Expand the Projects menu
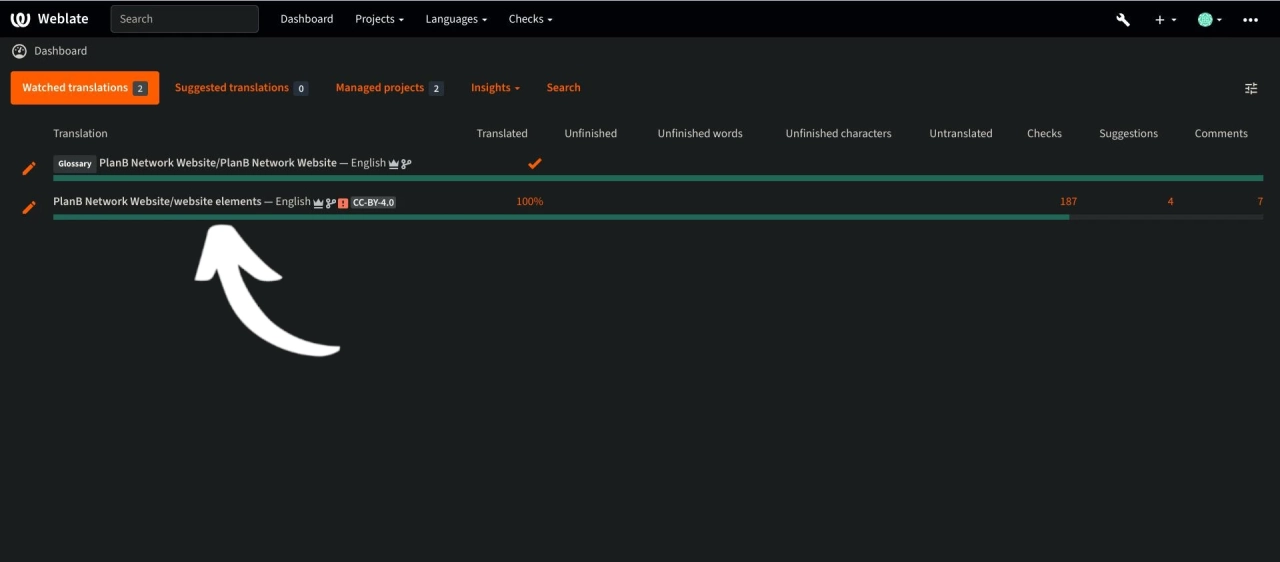 pyautogui.click(x=380, y=19)
